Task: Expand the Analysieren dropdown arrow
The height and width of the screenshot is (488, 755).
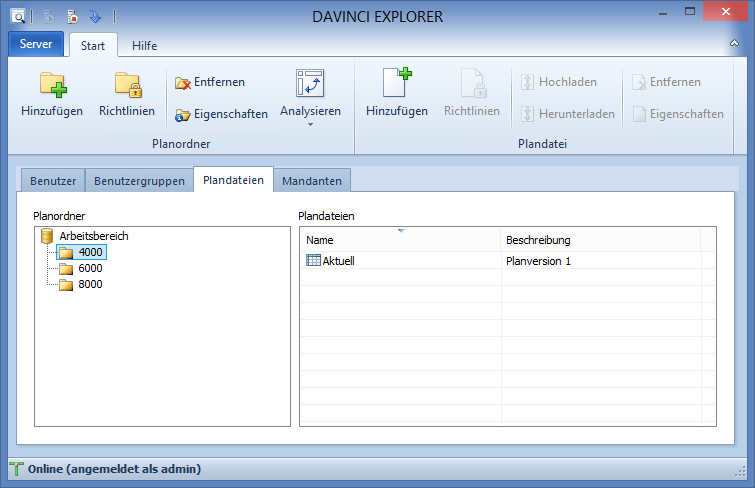Action: tap(310, 125)
